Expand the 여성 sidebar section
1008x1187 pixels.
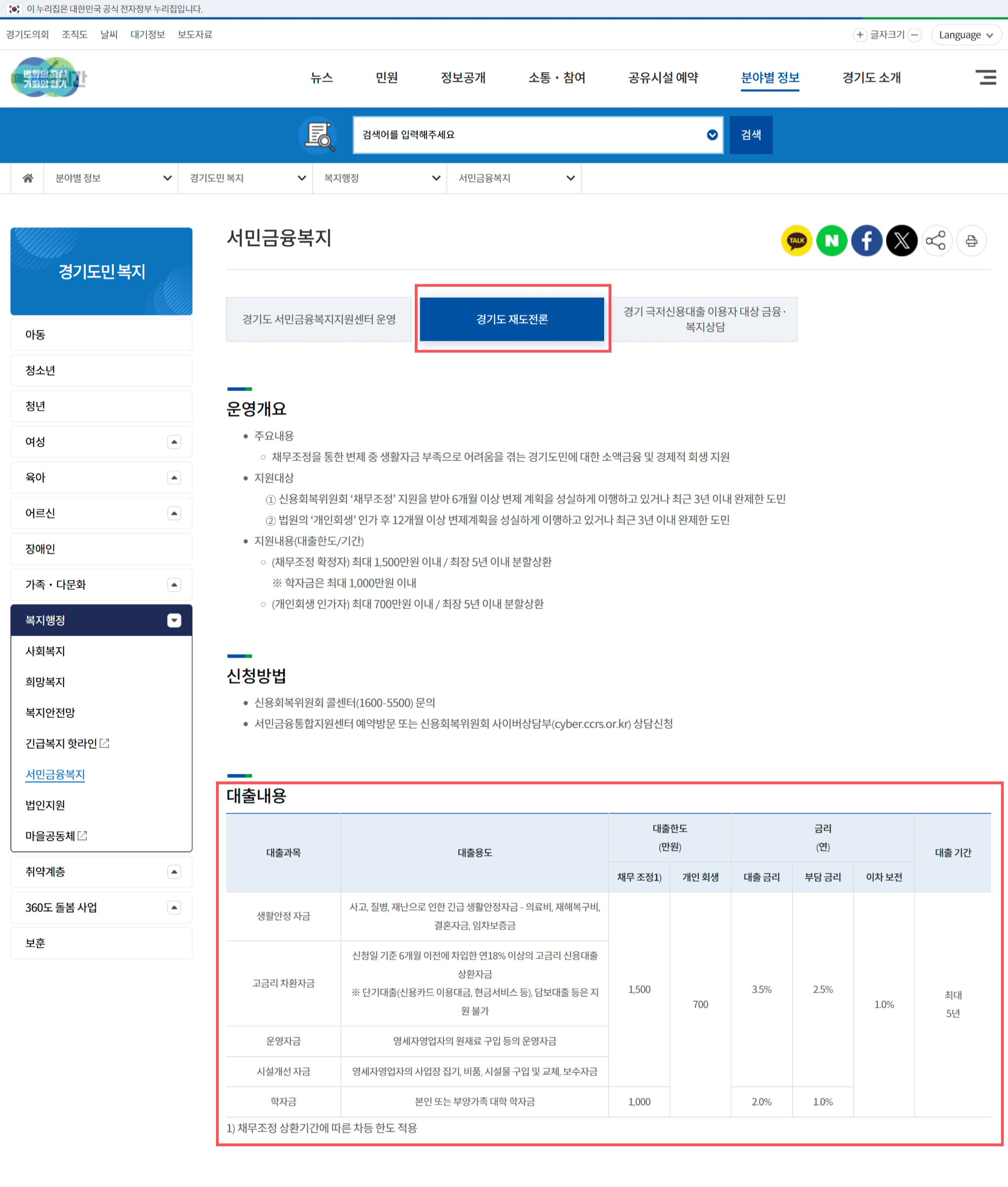174,442
